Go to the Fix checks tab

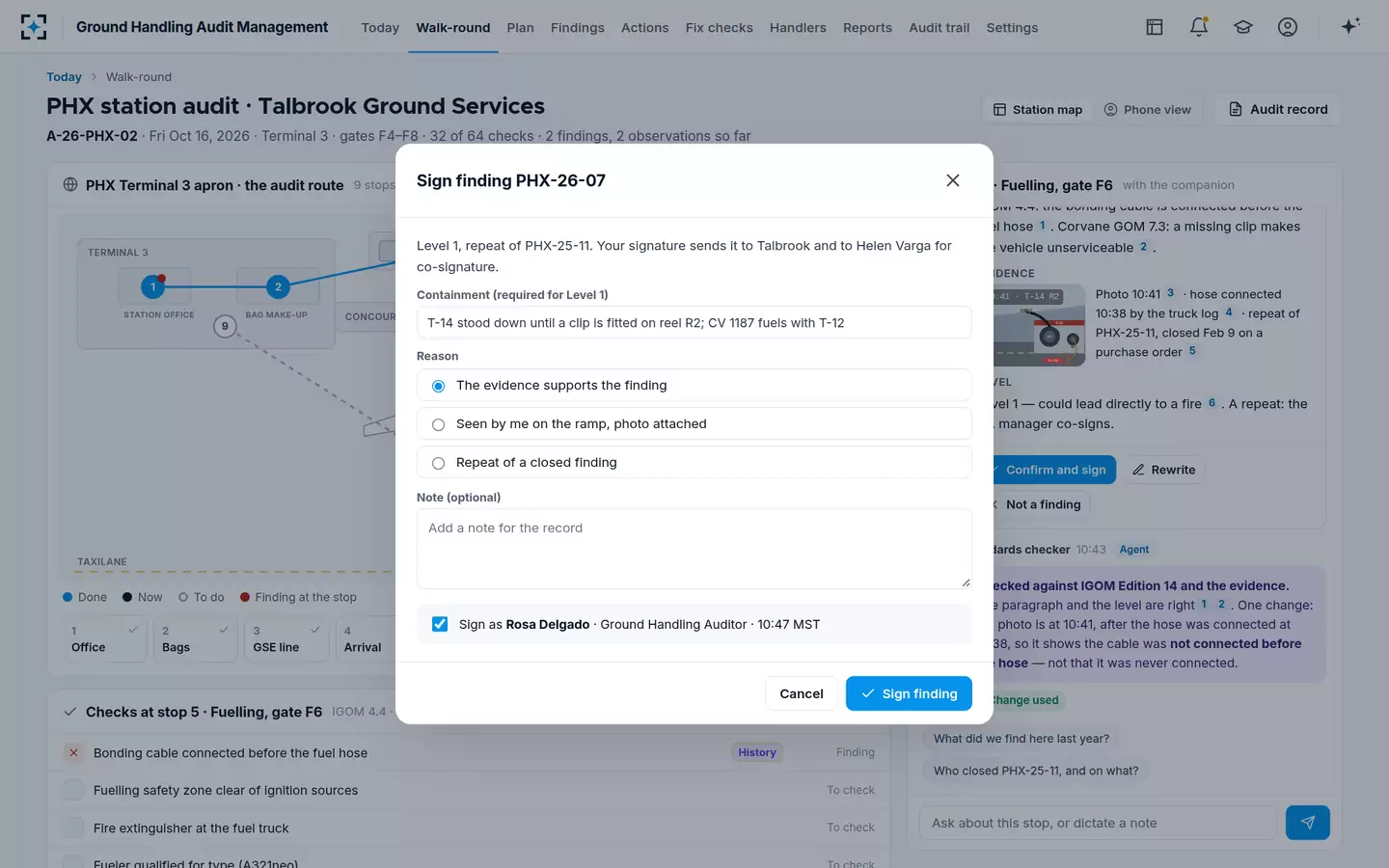[x=720, y=28]
